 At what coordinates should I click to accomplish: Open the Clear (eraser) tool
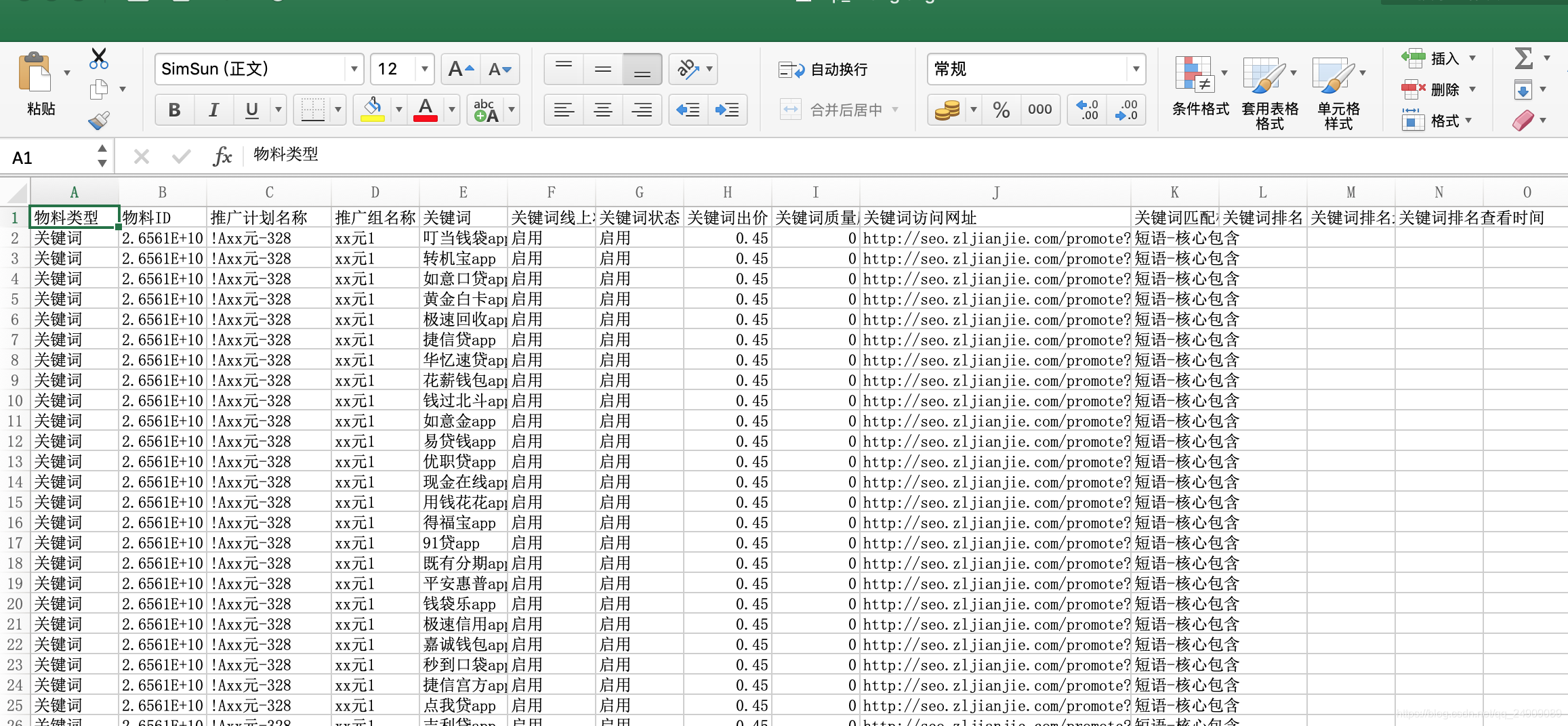[x=1523, y=119]
